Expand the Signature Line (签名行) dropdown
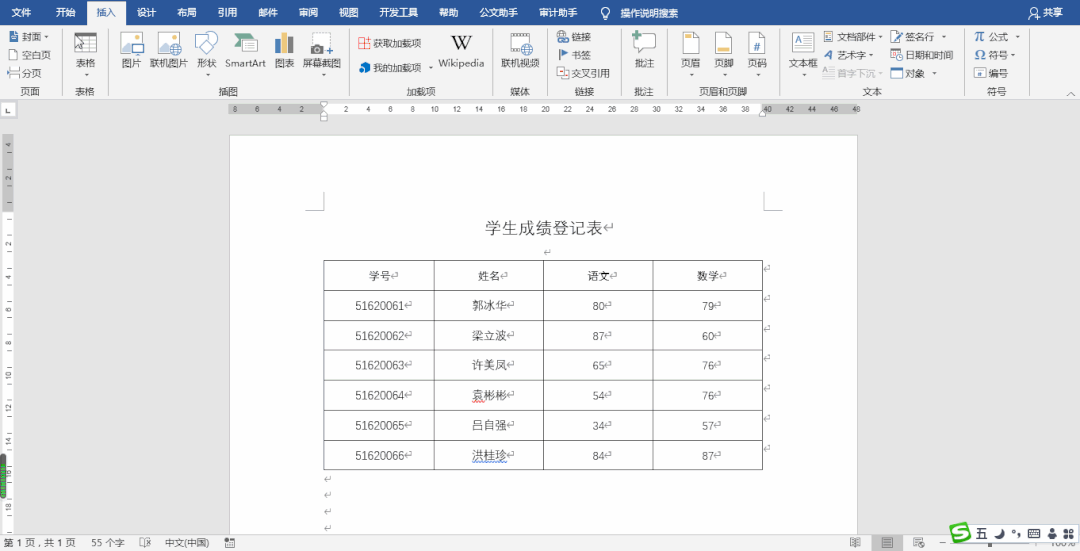Viewport: 1080px width, 551px height. click(944, 37)
